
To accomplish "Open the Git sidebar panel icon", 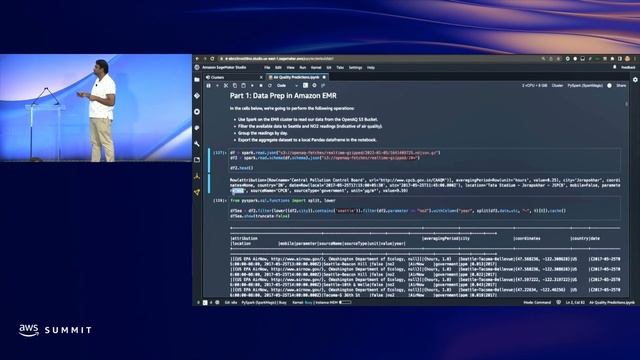I will pos(197,96).
